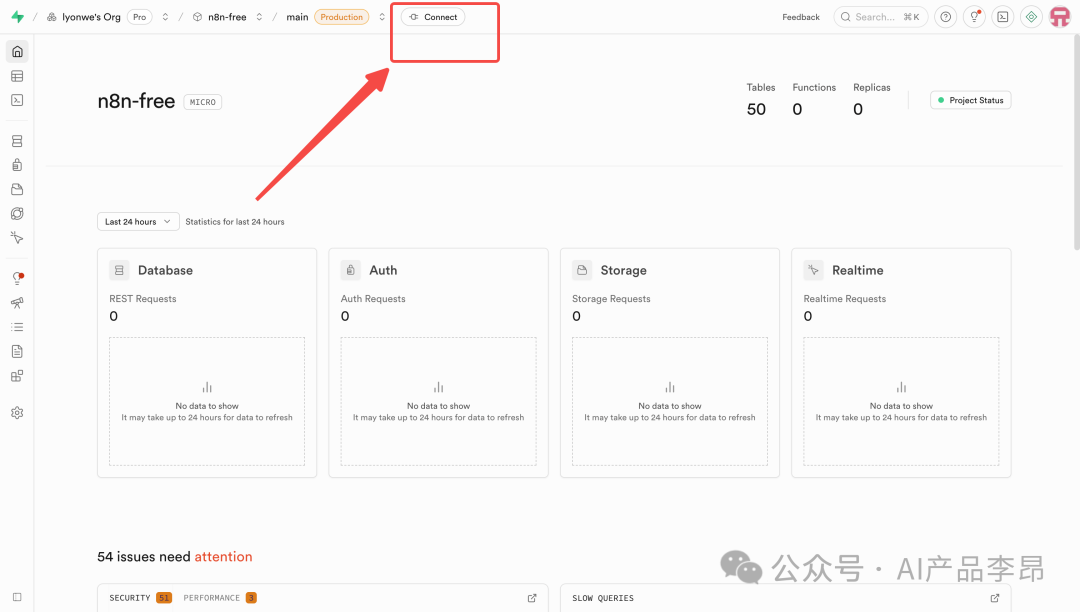Click the Storage card icon
Image resolution: width=1080 pixels, height=612 pixels.
582,270
